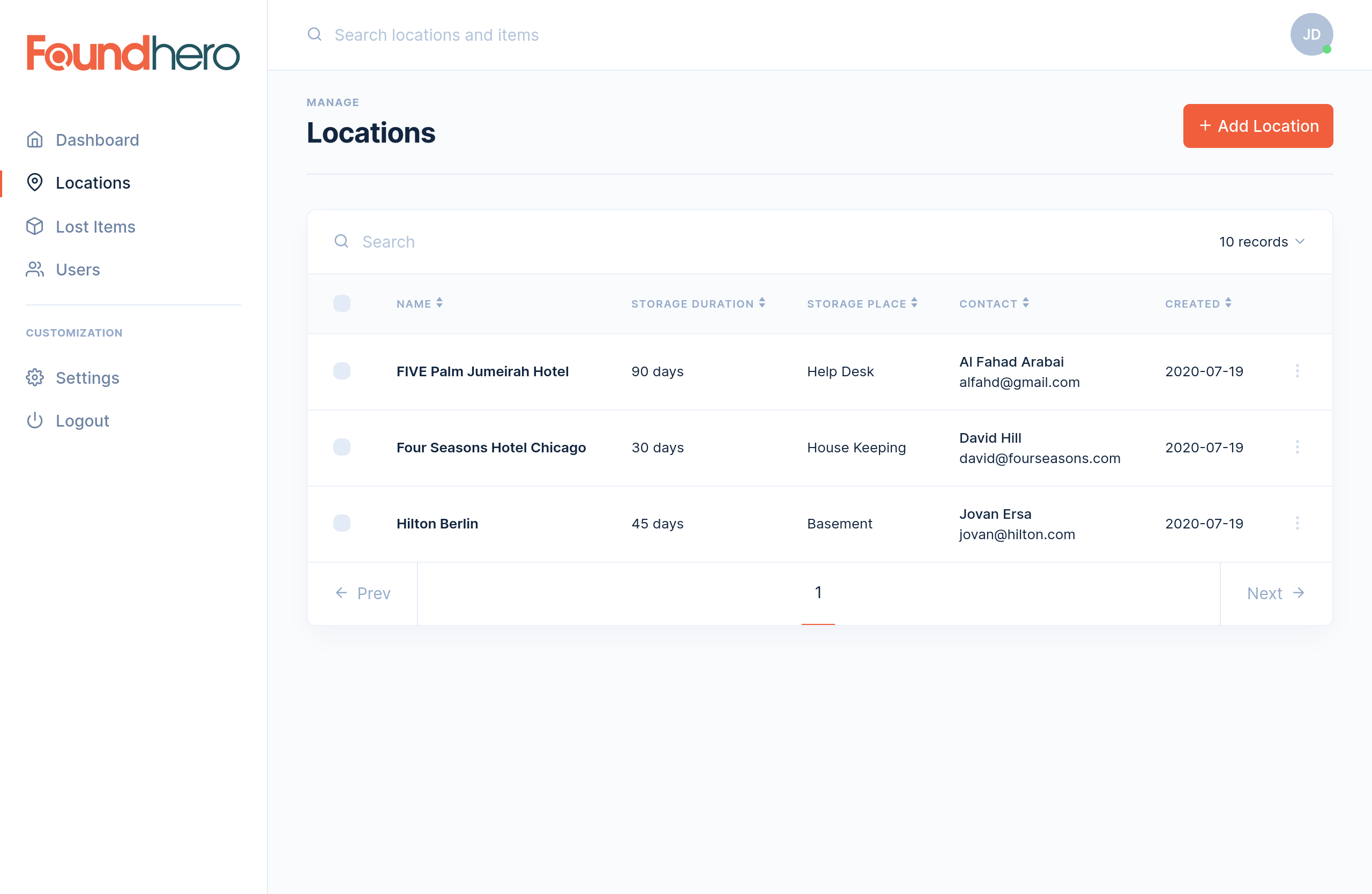Click the Lost Items box icon

pyautogui.click(x=35, y=227)
